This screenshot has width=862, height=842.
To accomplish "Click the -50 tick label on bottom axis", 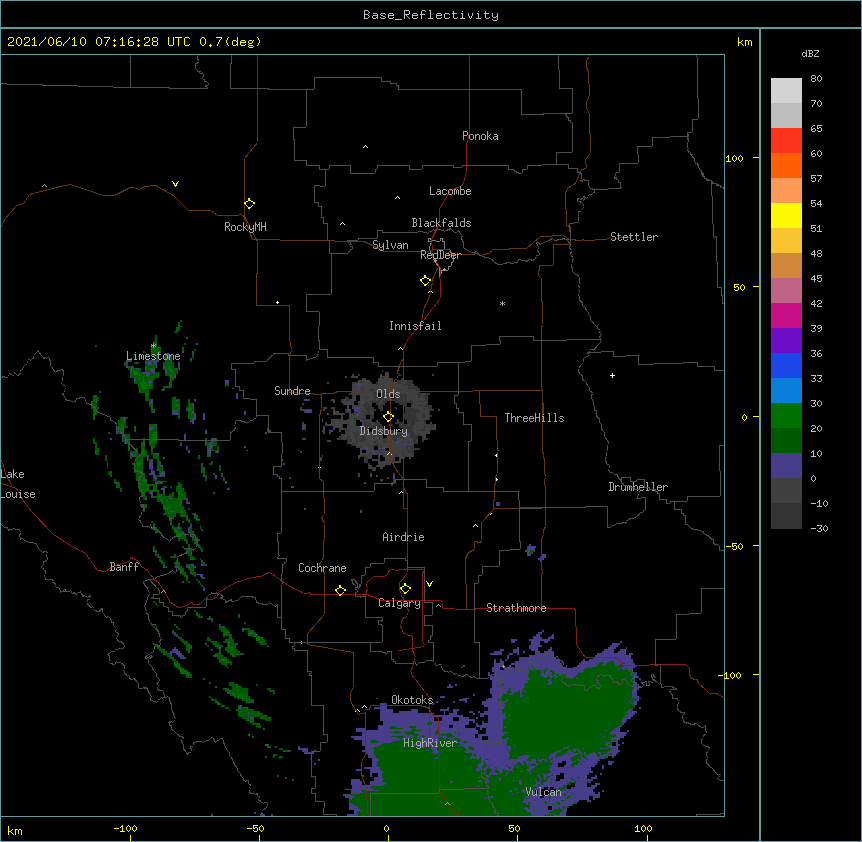I will click(x=255, y=828).
